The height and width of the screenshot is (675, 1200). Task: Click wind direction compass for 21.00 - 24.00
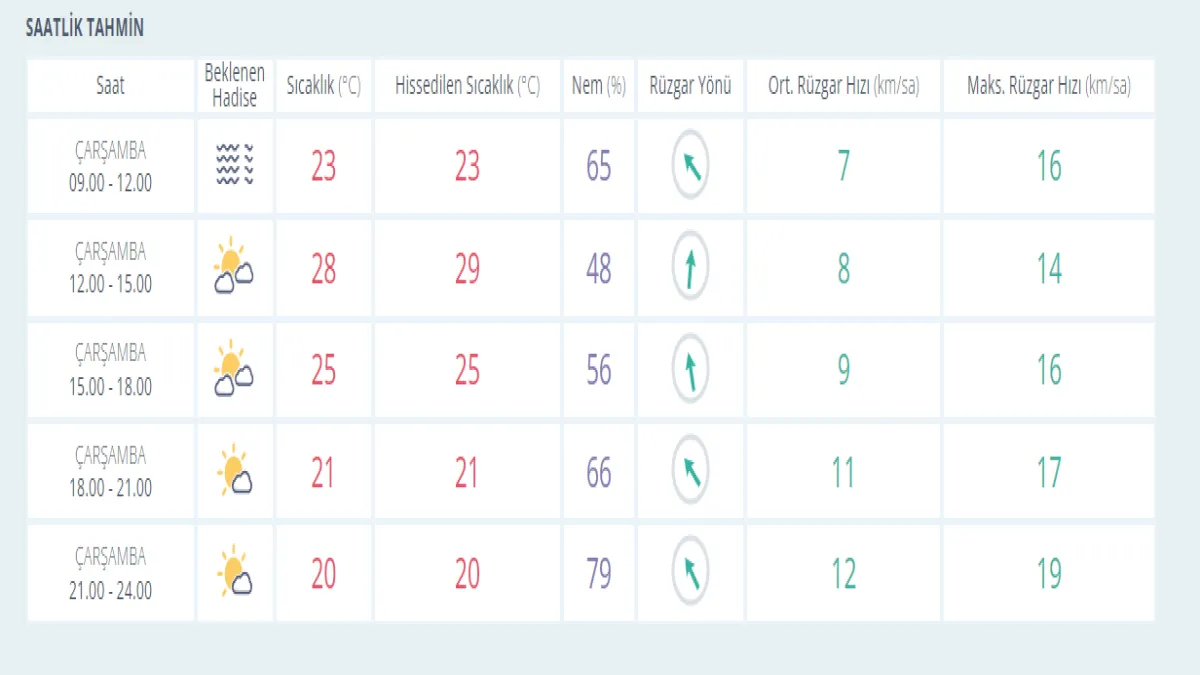[690, 573]
